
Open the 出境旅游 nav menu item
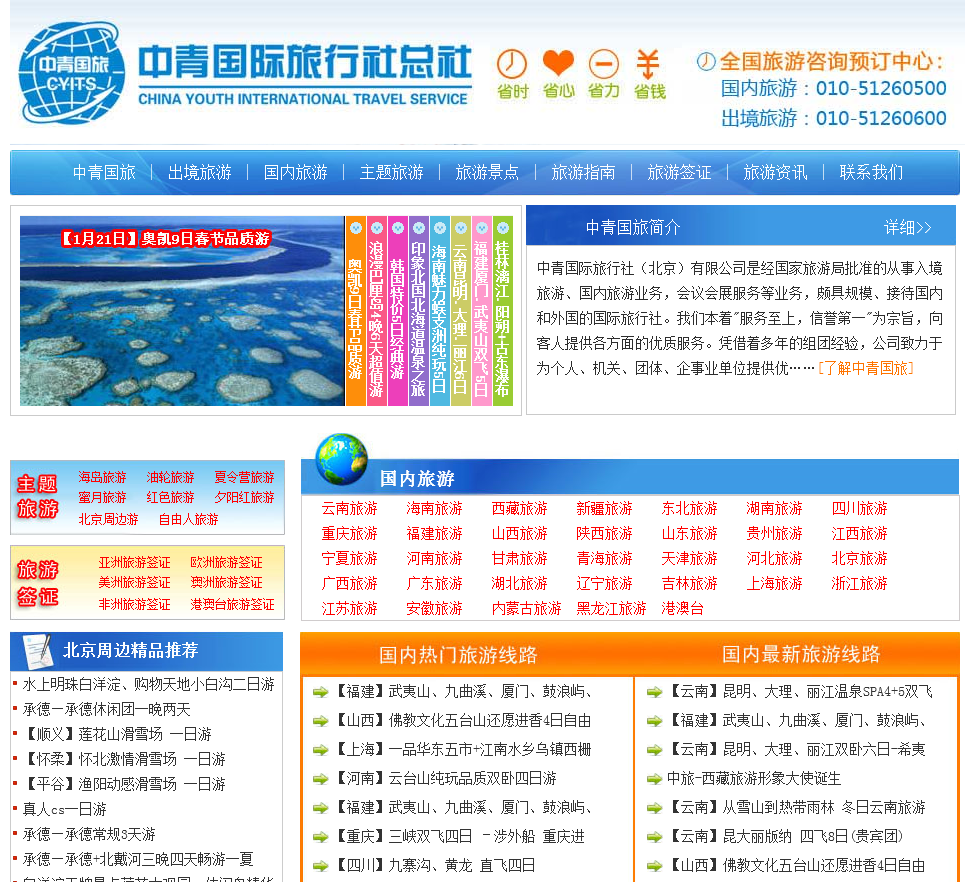[200, 173]
